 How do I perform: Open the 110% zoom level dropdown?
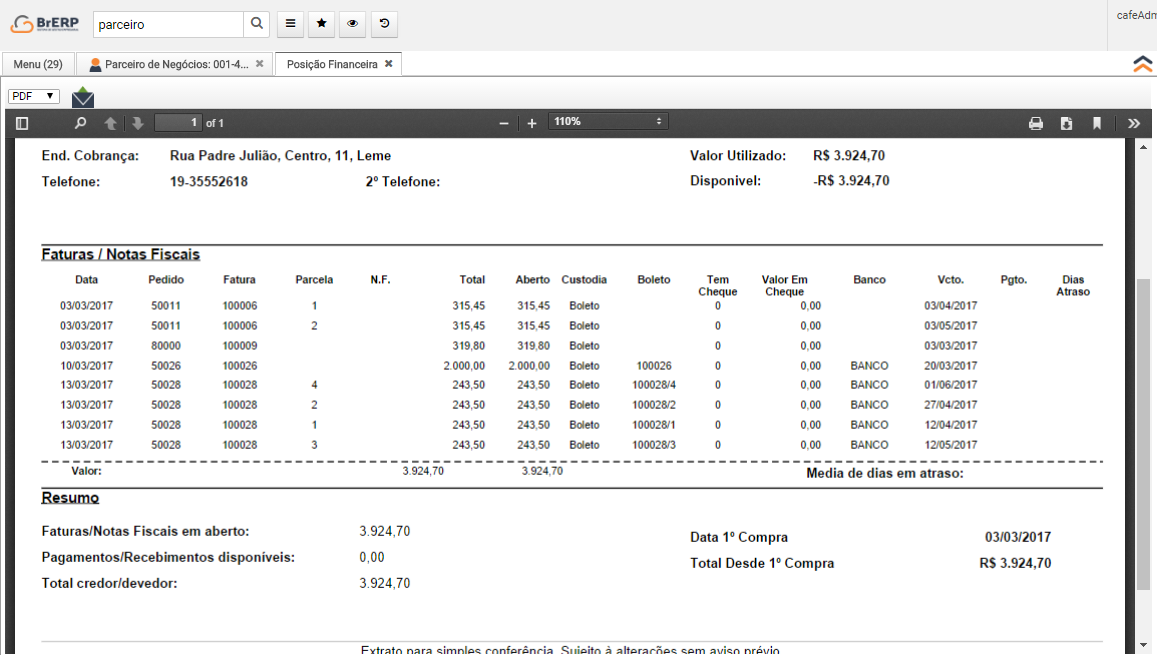(608, 121)
